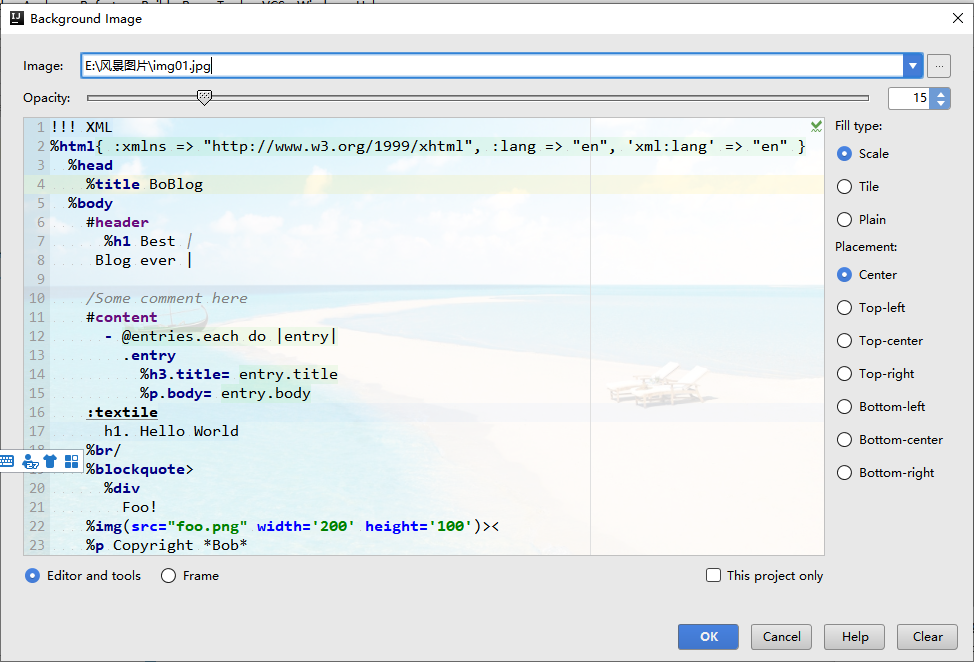This screenshot has height=662, width=974.
Task: Open the image path dropdown arrow
Action: 913,65
